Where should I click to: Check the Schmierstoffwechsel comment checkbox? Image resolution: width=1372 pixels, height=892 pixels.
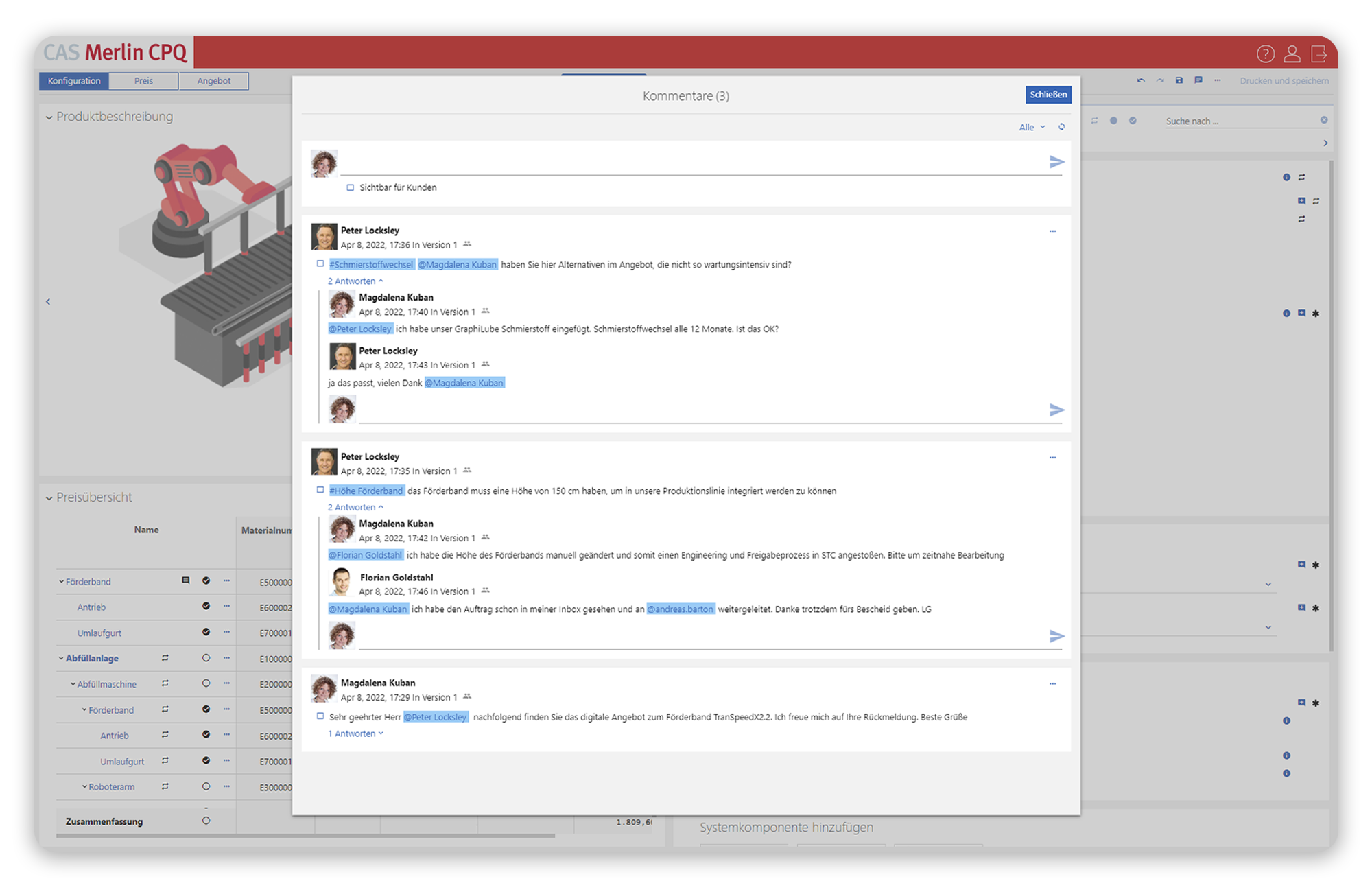pyautogui.click(x=320, y=264)
